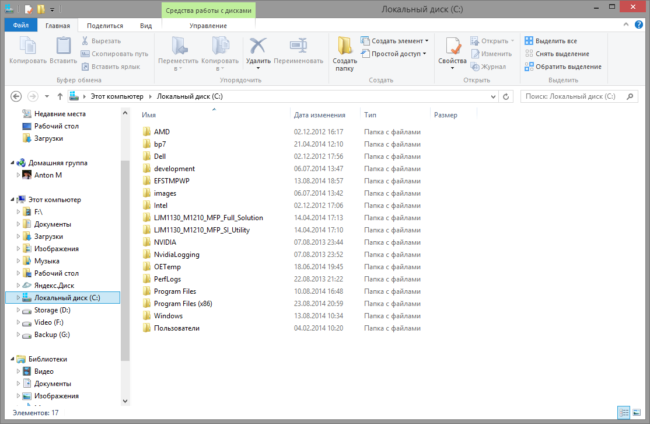Select the Program Files (x86) folder
Viewport: 650px width, 424px height.
pos(183,303)
